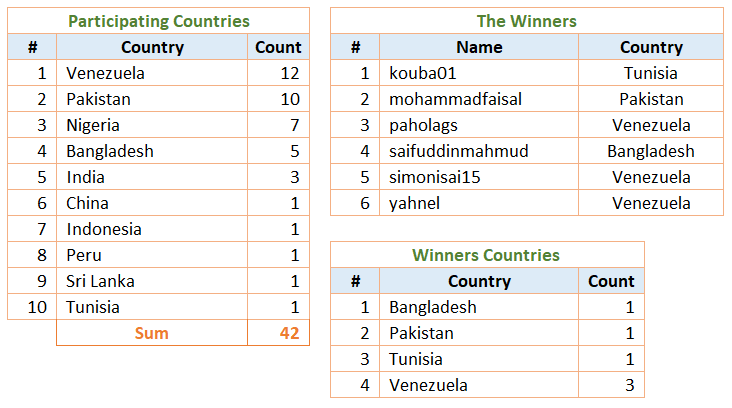Click the Venezuela cell in Participating Countries

[152, 73]
